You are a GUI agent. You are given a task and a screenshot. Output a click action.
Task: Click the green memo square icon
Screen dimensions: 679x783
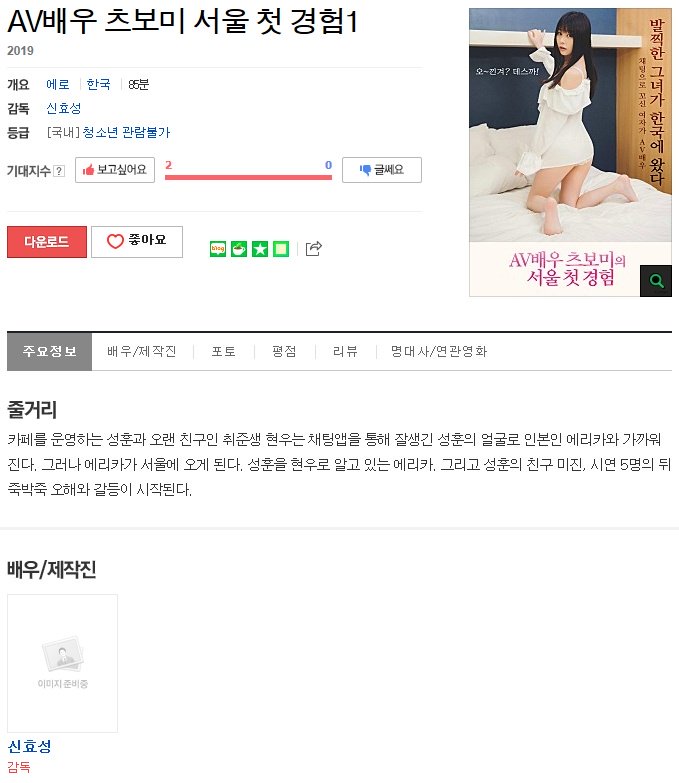pyautogui.click(x=281, y=249)
